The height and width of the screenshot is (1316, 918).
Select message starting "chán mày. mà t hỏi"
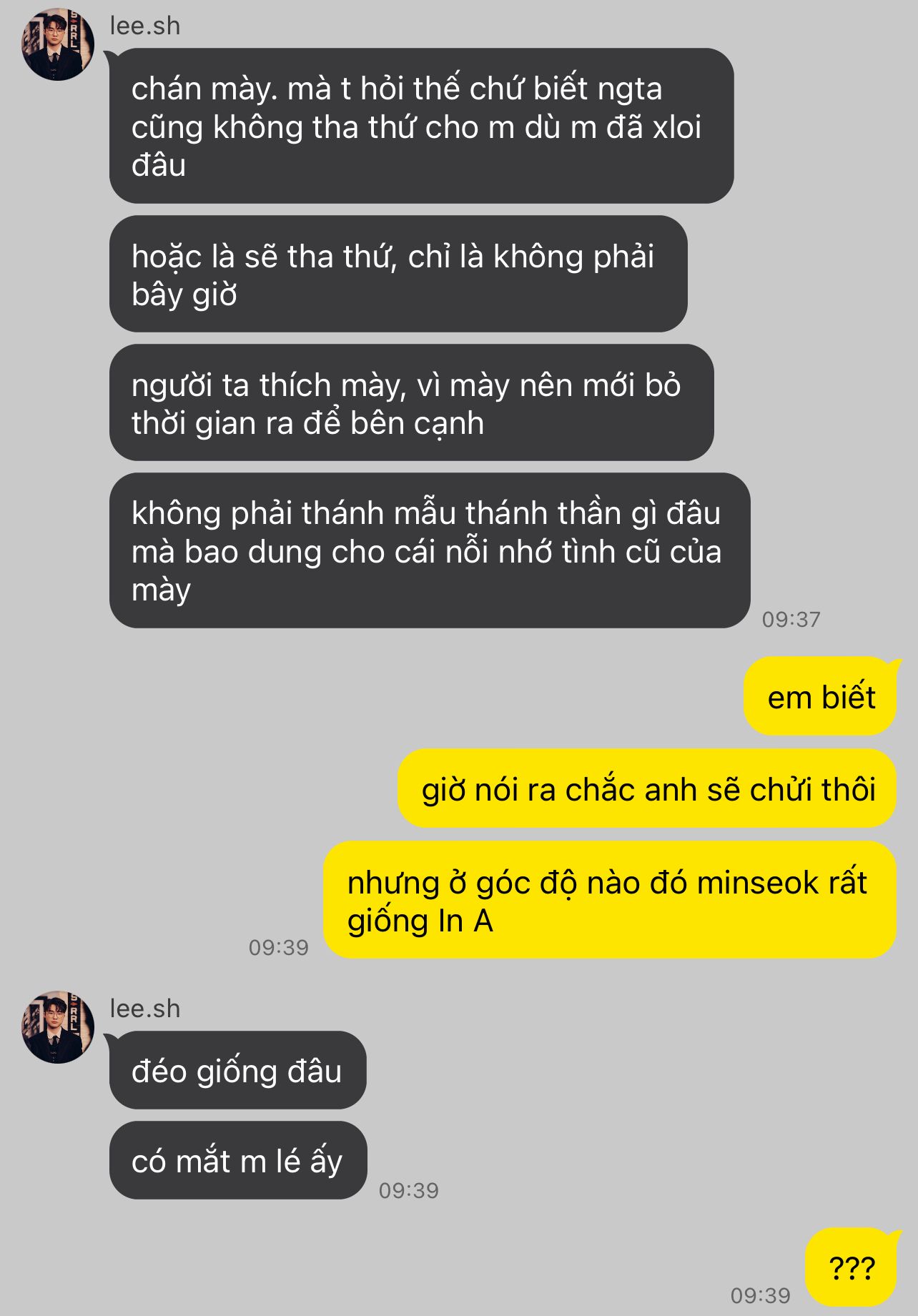pyautogui.click(x=422, y=126)
